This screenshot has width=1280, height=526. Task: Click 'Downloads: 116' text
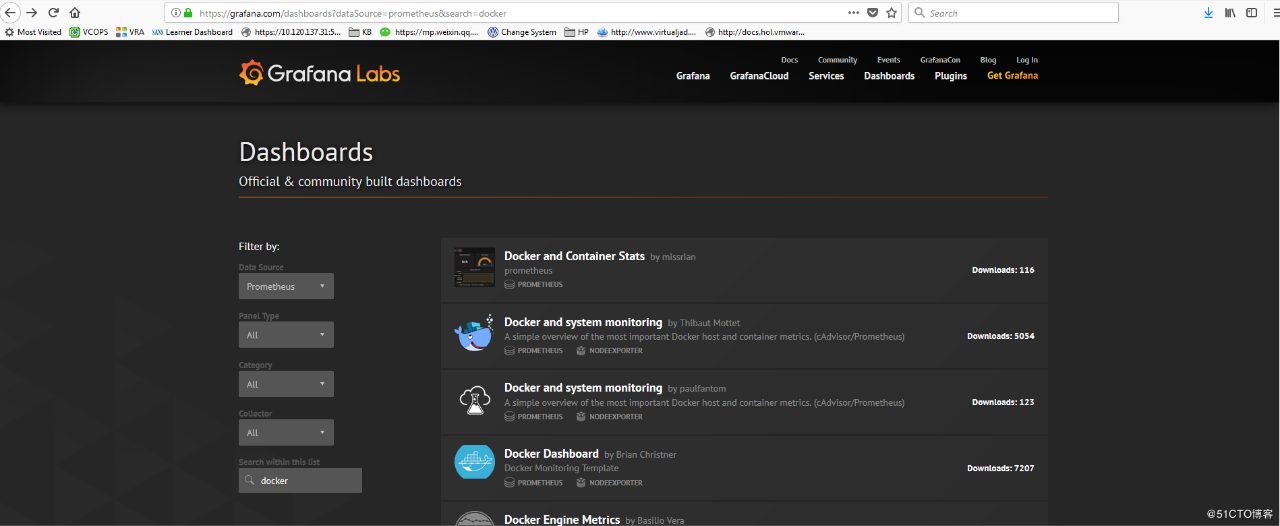coord(1003,270)
